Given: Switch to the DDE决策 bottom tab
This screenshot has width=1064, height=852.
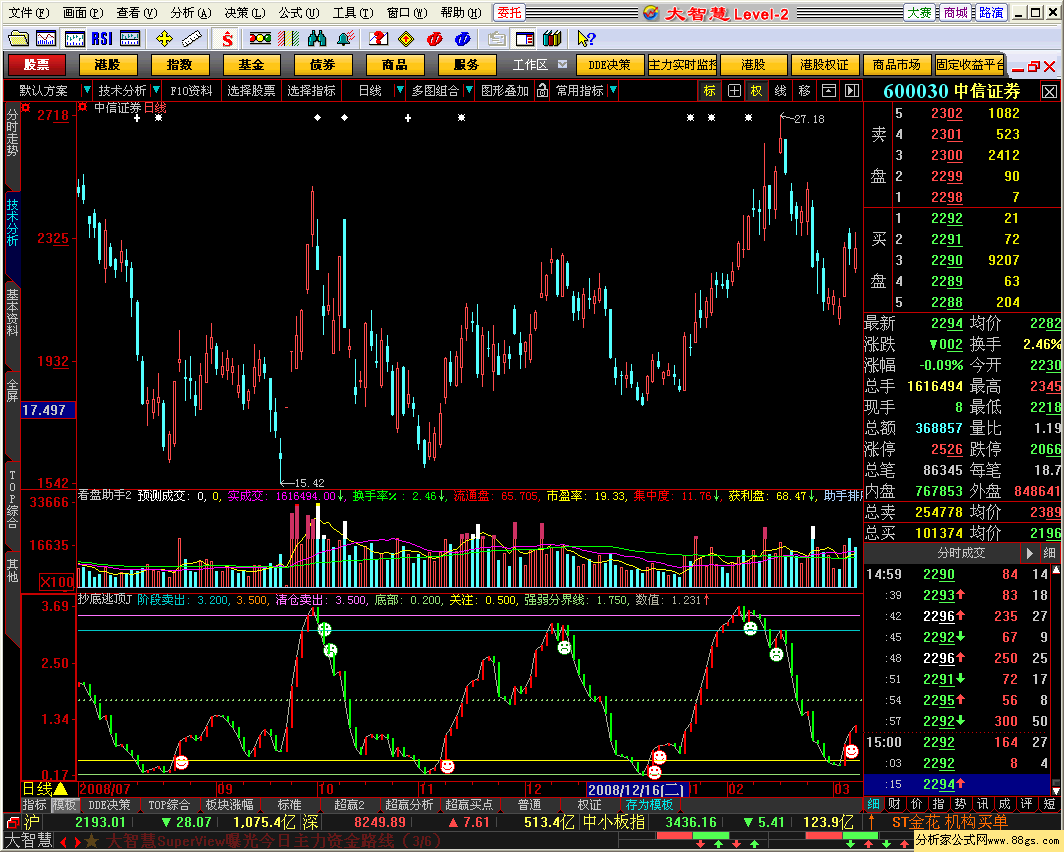Looking at the screenshot, I should coord(109,805).
